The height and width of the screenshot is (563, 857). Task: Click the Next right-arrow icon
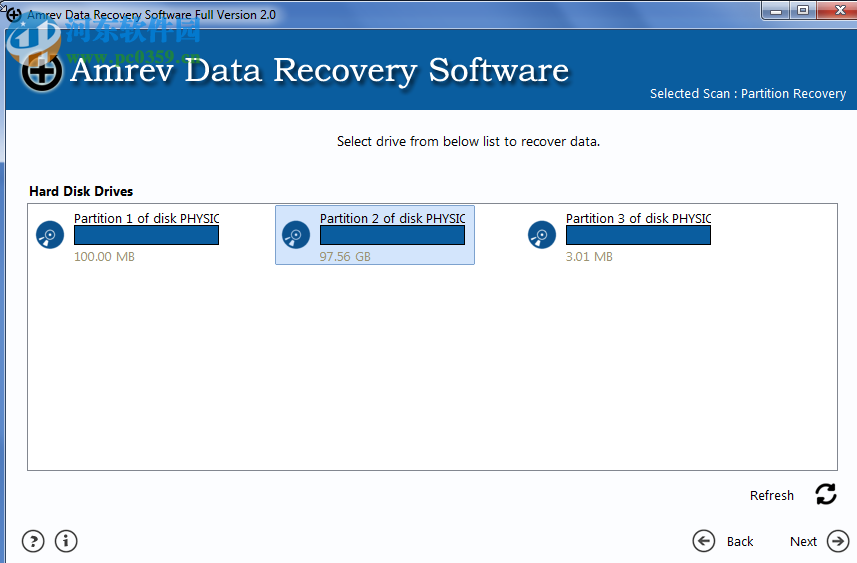tap(838, 541)
